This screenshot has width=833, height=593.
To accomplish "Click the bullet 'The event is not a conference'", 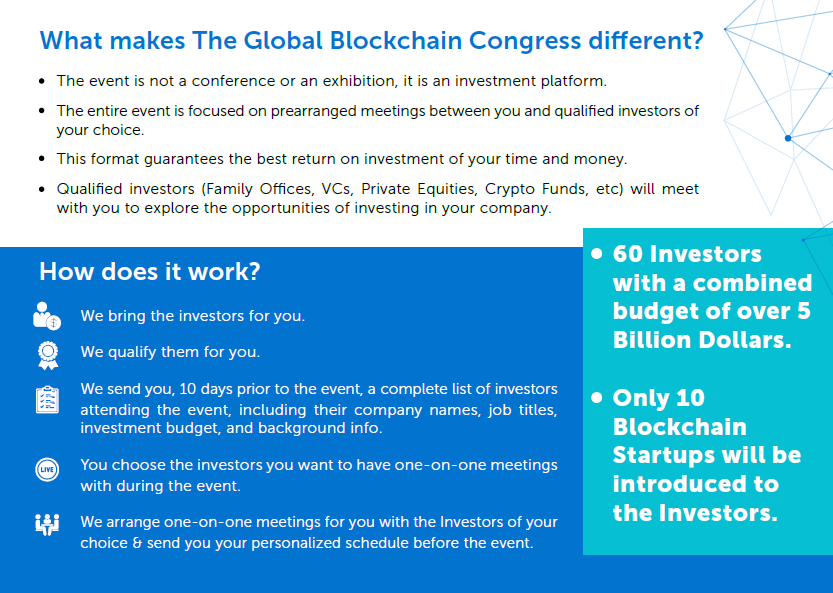I will pyautogui.click(x=332, y=81).
